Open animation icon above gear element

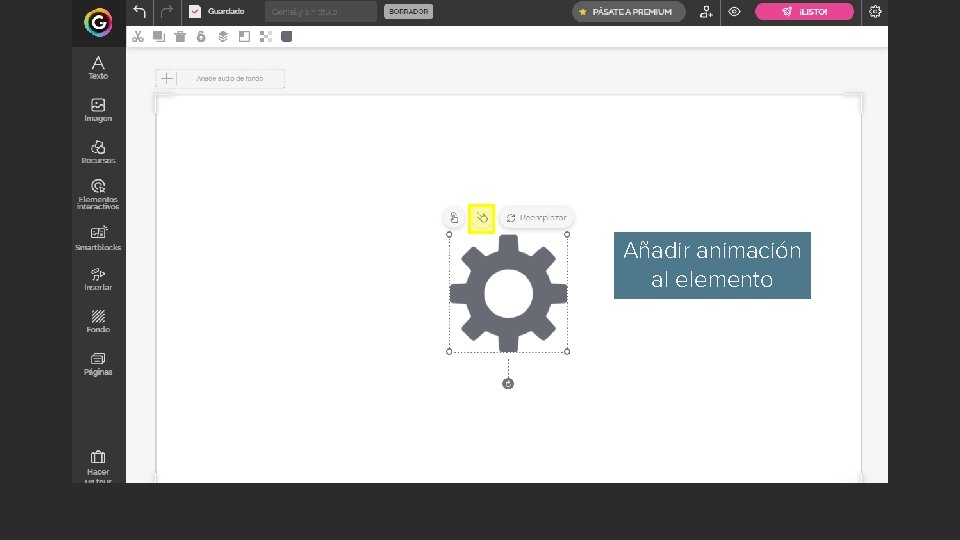point(482,218)
